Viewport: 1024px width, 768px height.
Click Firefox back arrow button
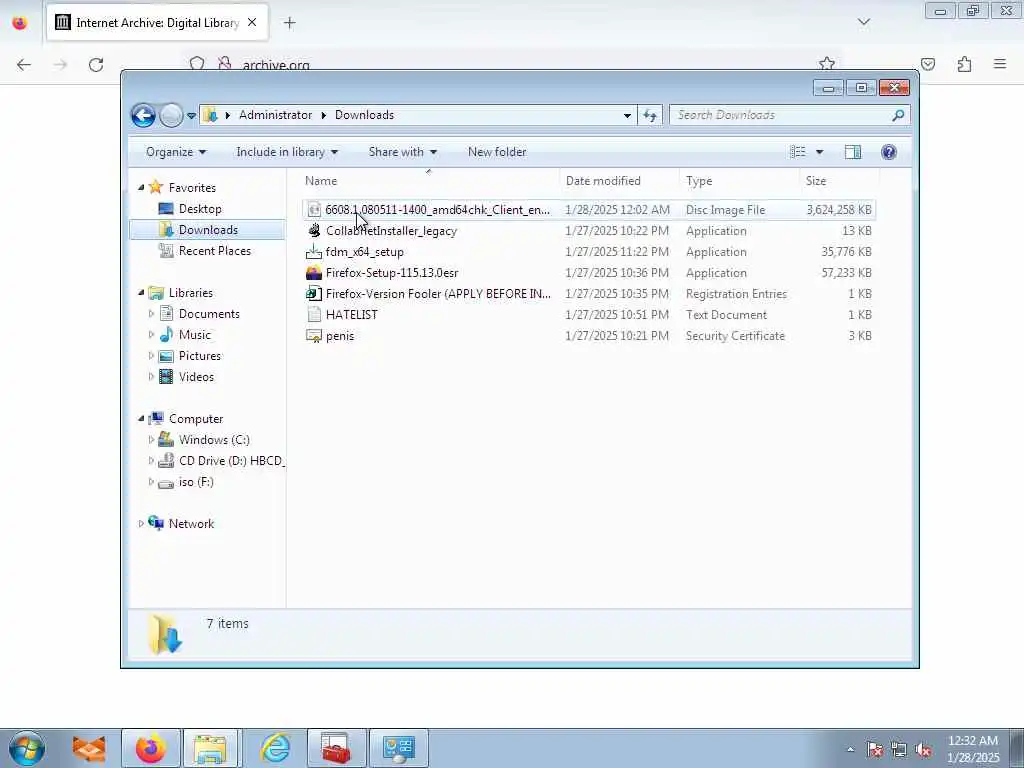tap(24, 64)
